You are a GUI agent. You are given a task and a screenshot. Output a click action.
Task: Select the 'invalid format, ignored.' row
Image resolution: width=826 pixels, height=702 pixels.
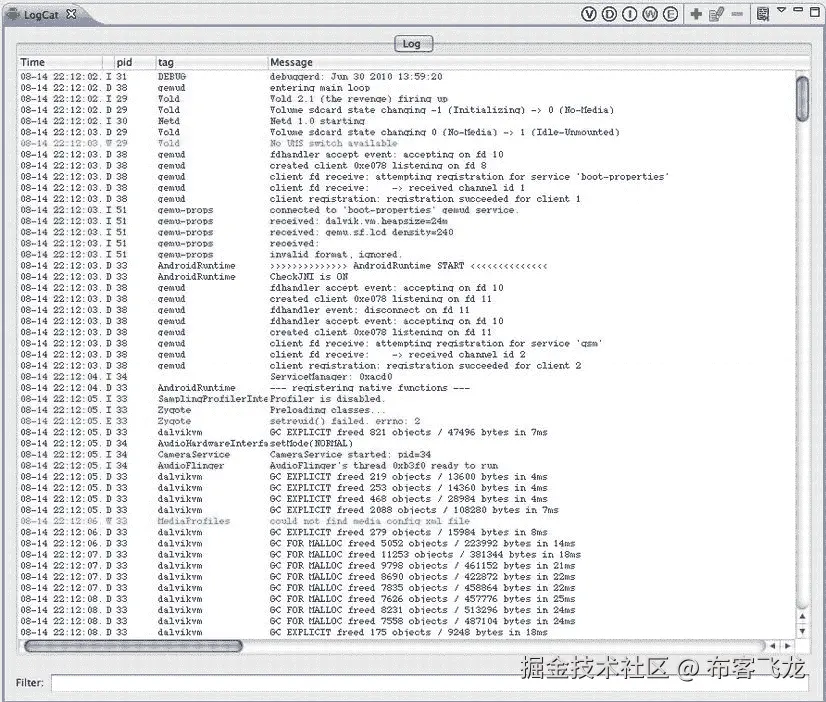pyautogui.click(x=406, y=254)
